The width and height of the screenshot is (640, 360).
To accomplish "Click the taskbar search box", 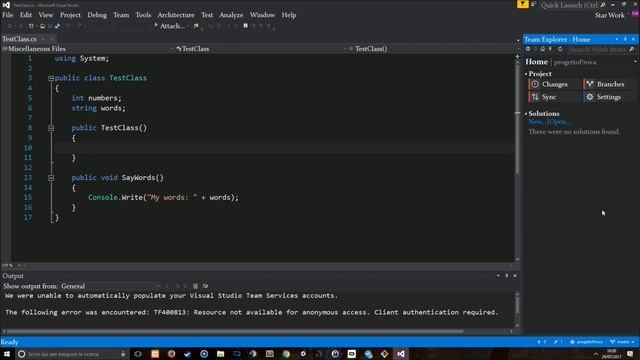I will coord(72,354).
